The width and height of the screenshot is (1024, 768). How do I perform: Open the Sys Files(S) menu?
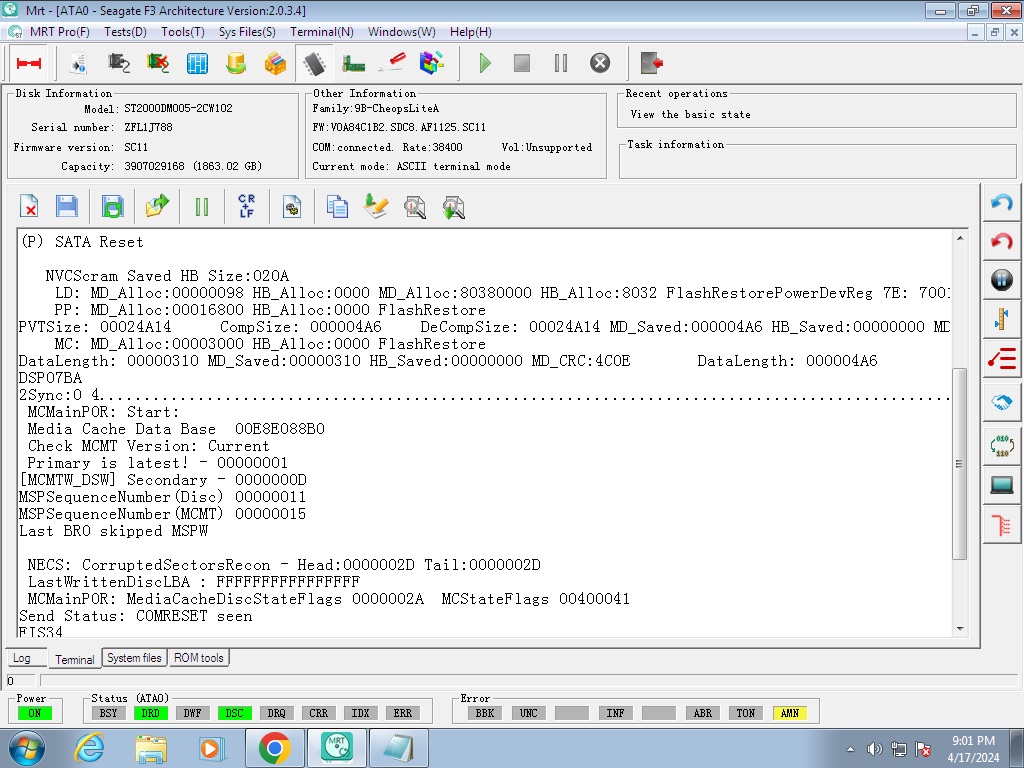pyautogui.click(x=247, y=32)
